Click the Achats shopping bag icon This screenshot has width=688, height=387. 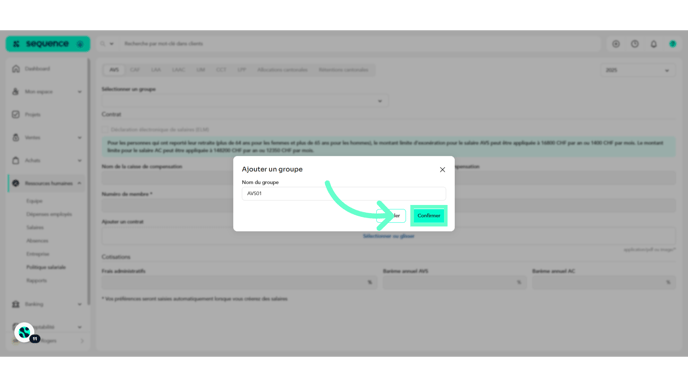(16, 161)
